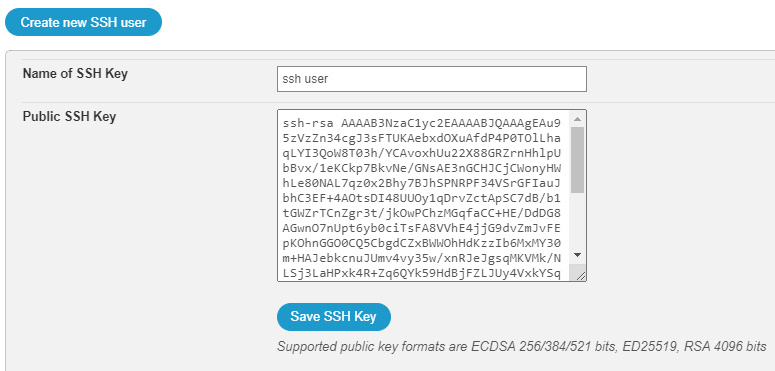Click the "Public SSH Key" label
This screenshot has width=775, height=371.
point(69,117)
